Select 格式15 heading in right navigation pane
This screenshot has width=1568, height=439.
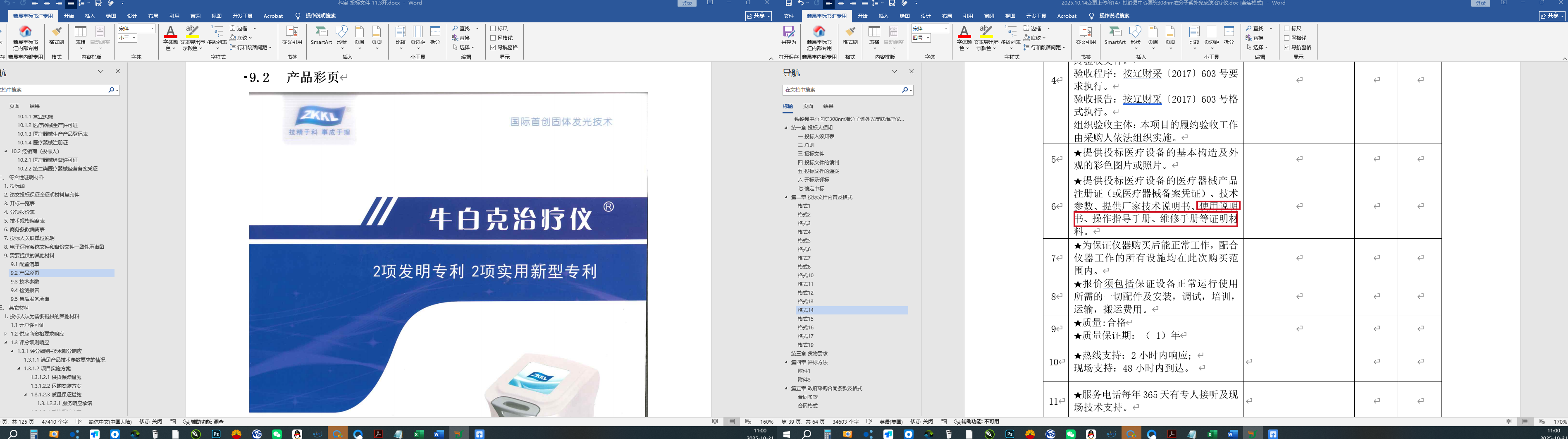pyautogui.click(x=805, y=319)
